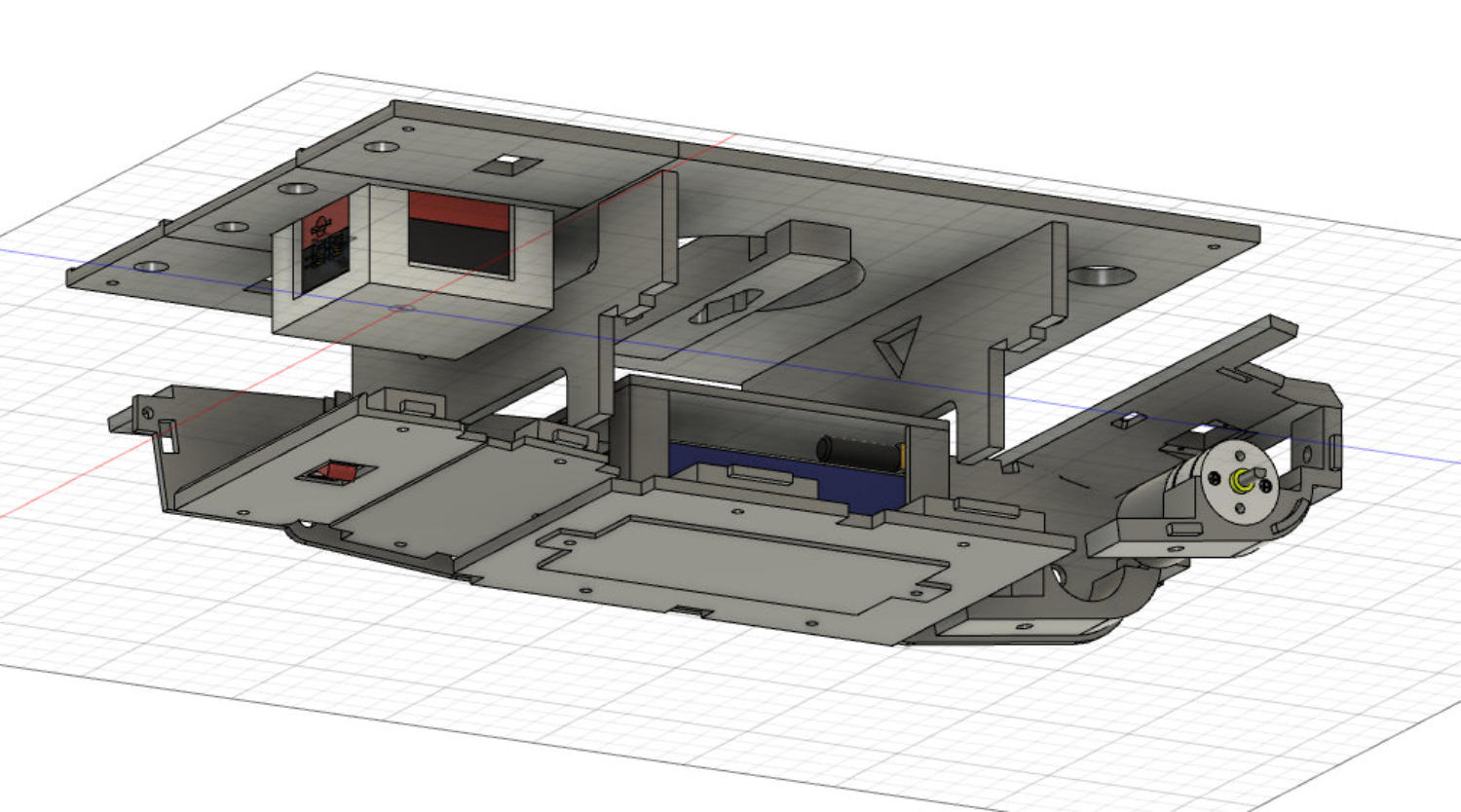This screenshot has width=1461, height=812.
Task: Select the round white motor face plate
Action: pos(1239,483)
